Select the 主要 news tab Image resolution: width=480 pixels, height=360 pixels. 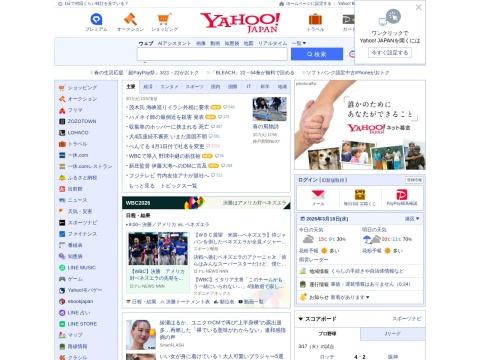coord(131,87)
